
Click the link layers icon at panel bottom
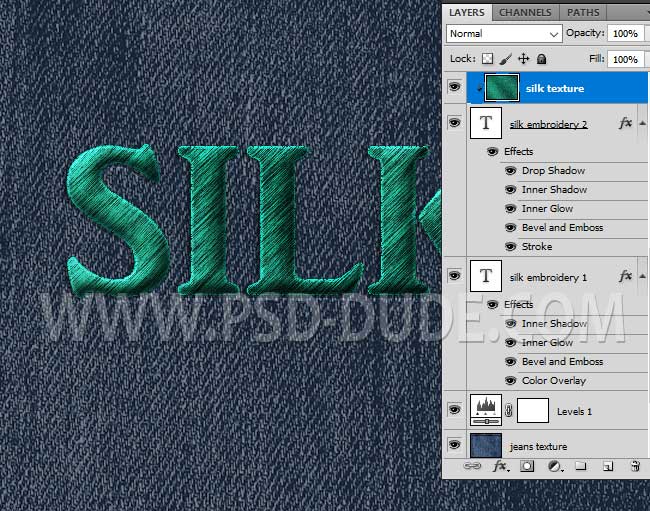click(472, 466)
